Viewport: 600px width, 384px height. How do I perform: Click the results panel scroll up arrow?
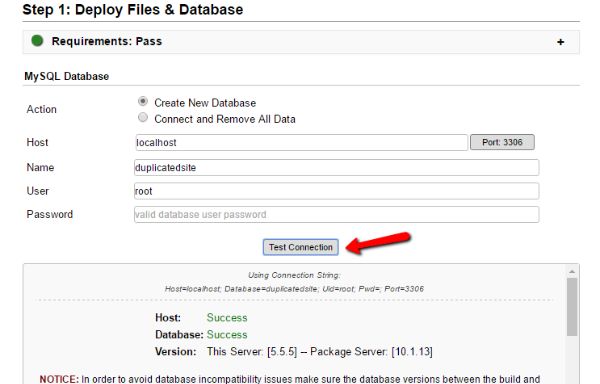tap(572, 272)
